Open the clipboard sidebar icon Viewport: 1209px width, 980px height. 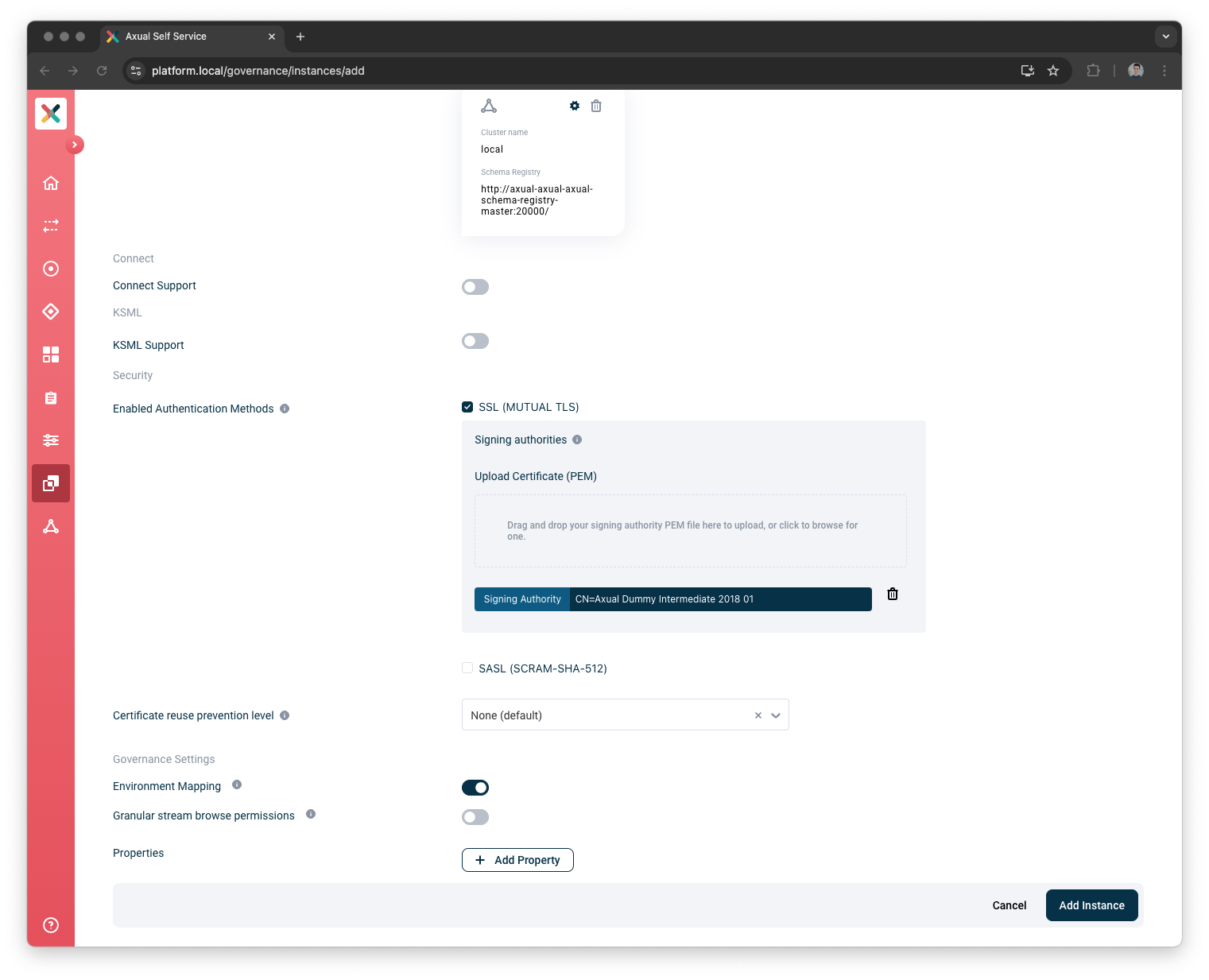coord(51,397)
